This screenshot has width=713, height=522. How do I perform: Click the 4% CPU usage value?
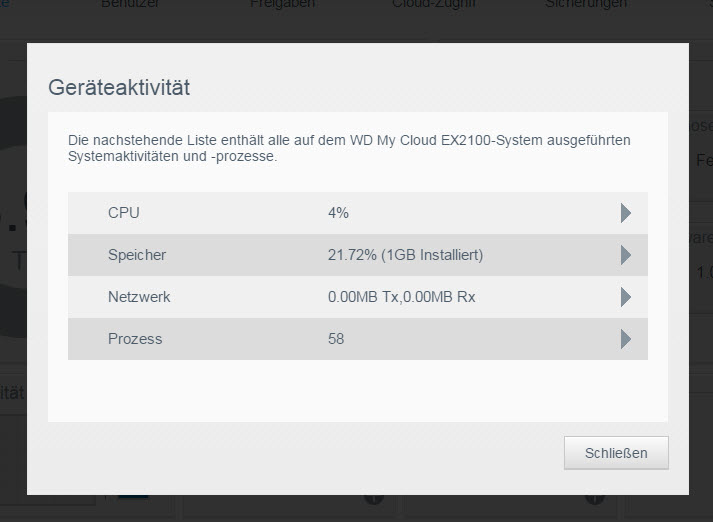click(338, 213)
